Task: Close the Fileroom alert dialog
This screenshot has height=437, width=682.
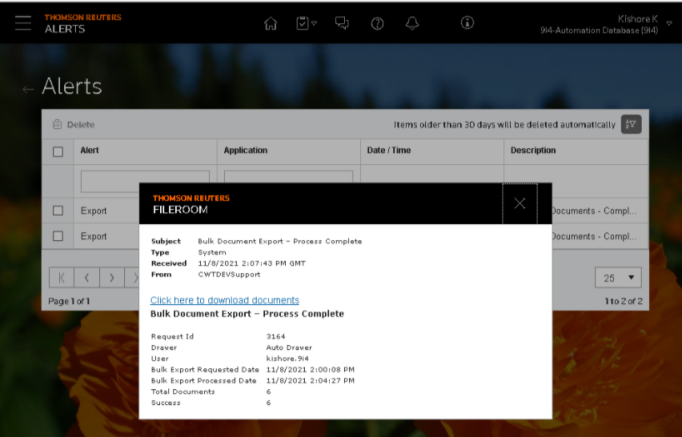Action: (x=520, y=203)
